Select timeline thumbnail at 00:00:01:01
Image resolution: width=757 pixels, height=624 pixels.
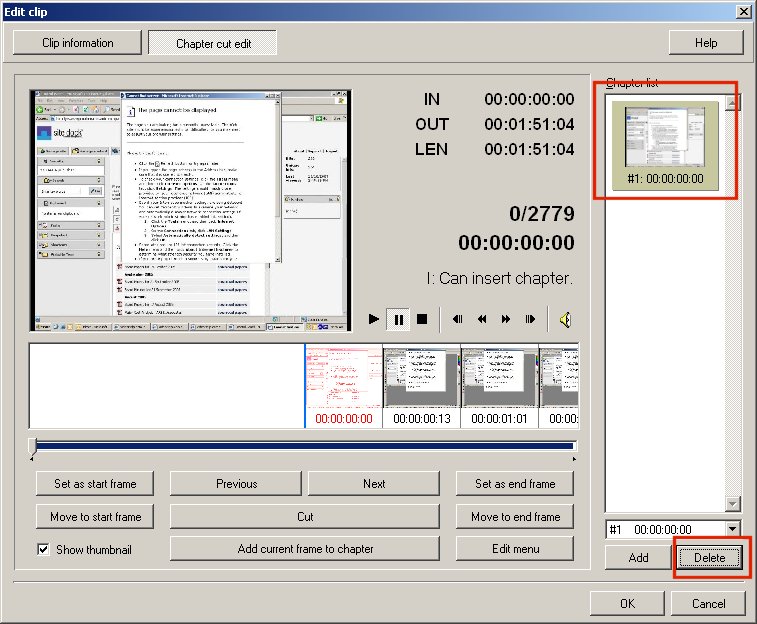pos(500,386)
